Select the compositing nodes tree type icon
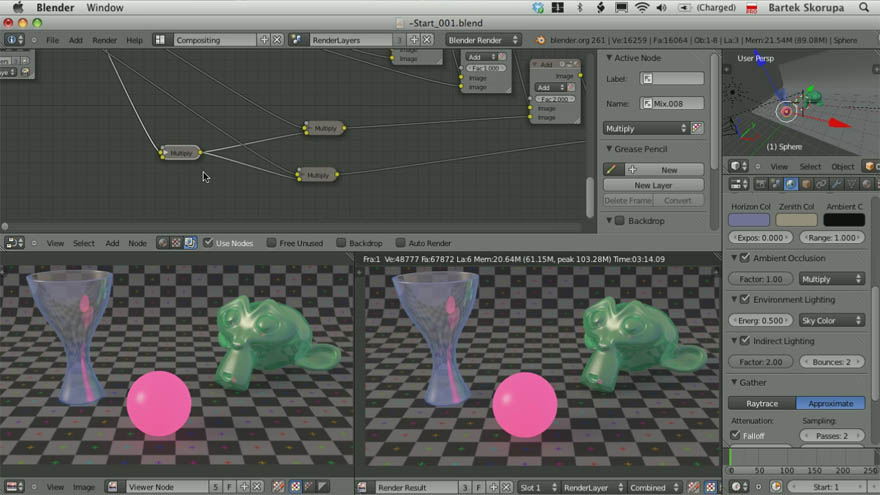The image size is (880, 495). [x=190, y=243]
